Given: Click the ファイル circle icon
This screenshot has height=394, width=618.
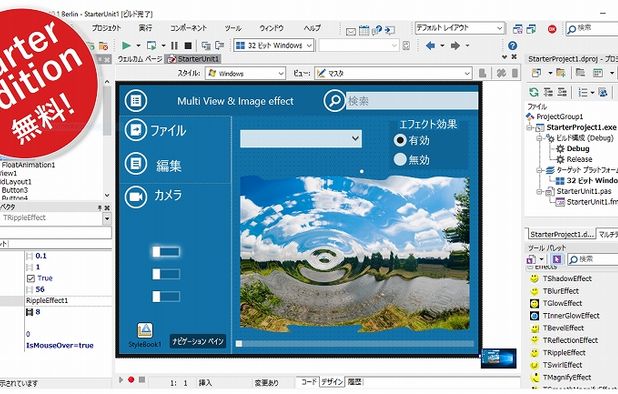Looking at the screenshot, I should point(136,130).
